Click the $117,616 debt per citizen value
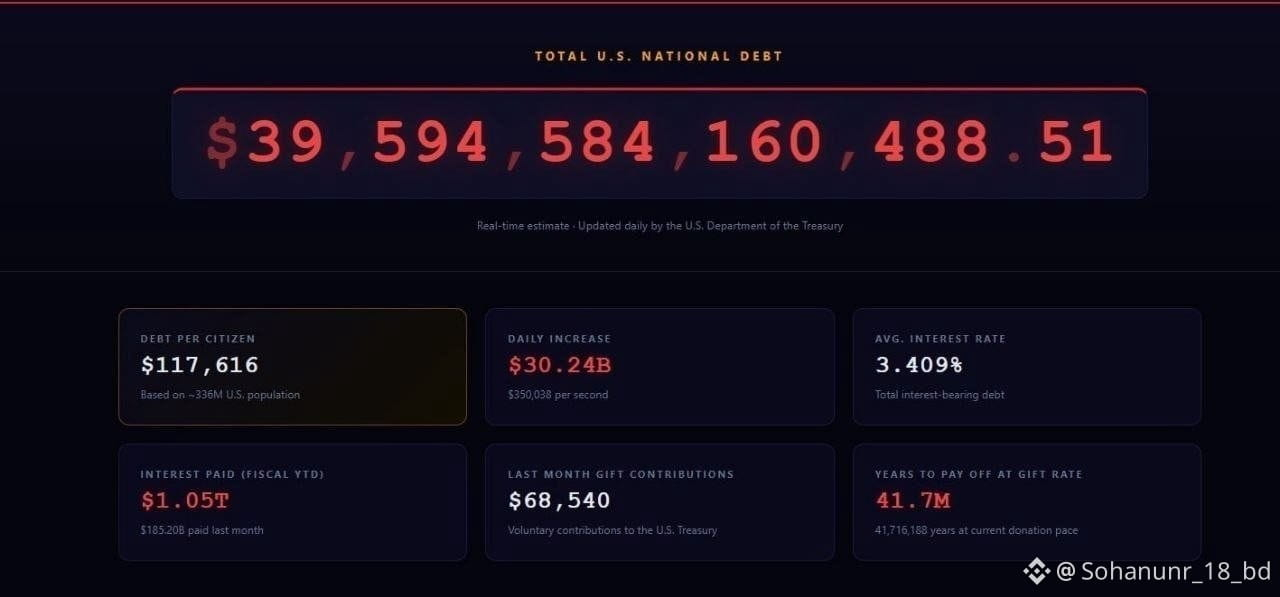1280x597 pixels. pyautogui.click(x=200, y=365)
